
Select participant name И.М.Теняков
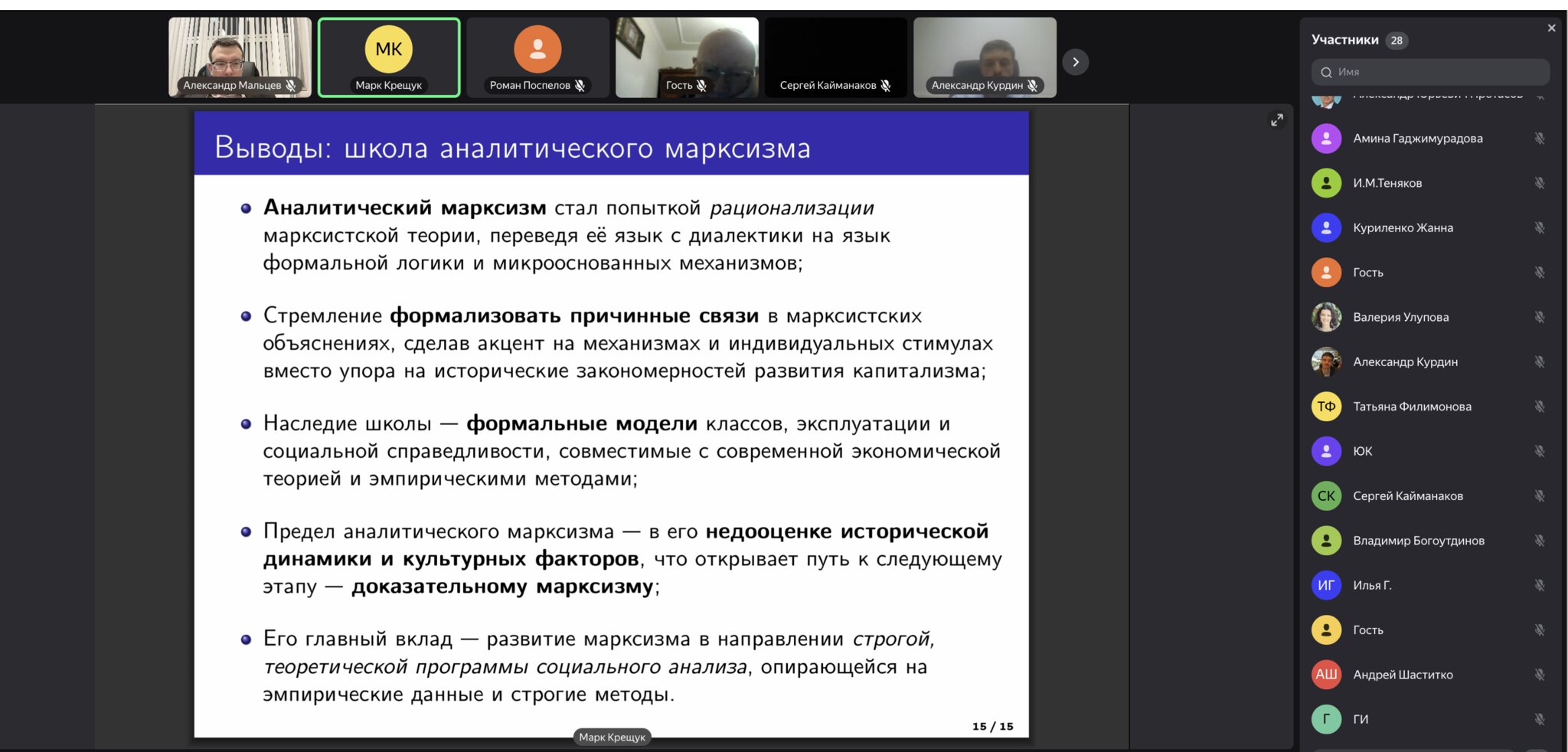click(x=1387, y=183)
